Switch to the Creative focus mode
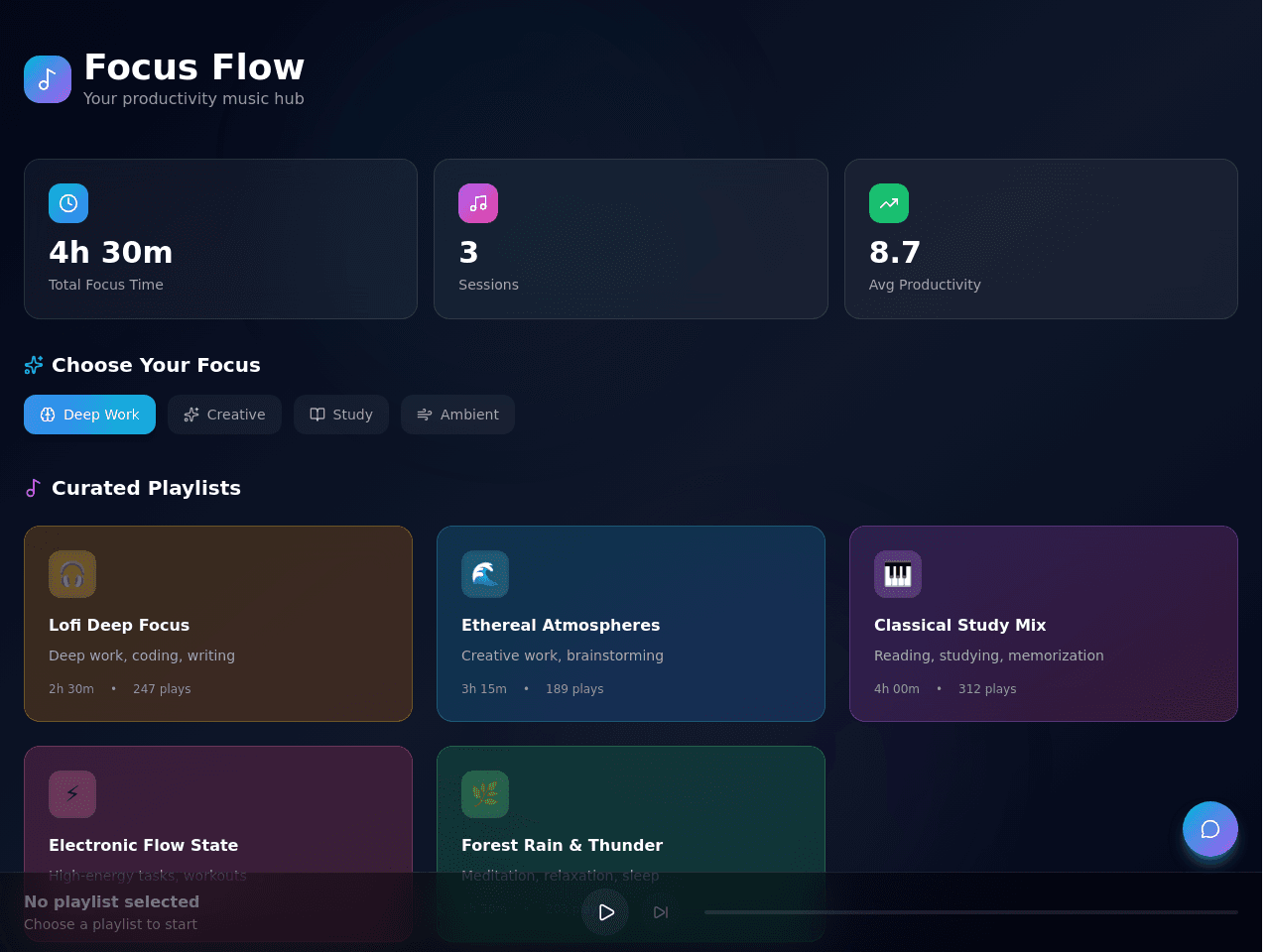 click(x=224, y=415)
